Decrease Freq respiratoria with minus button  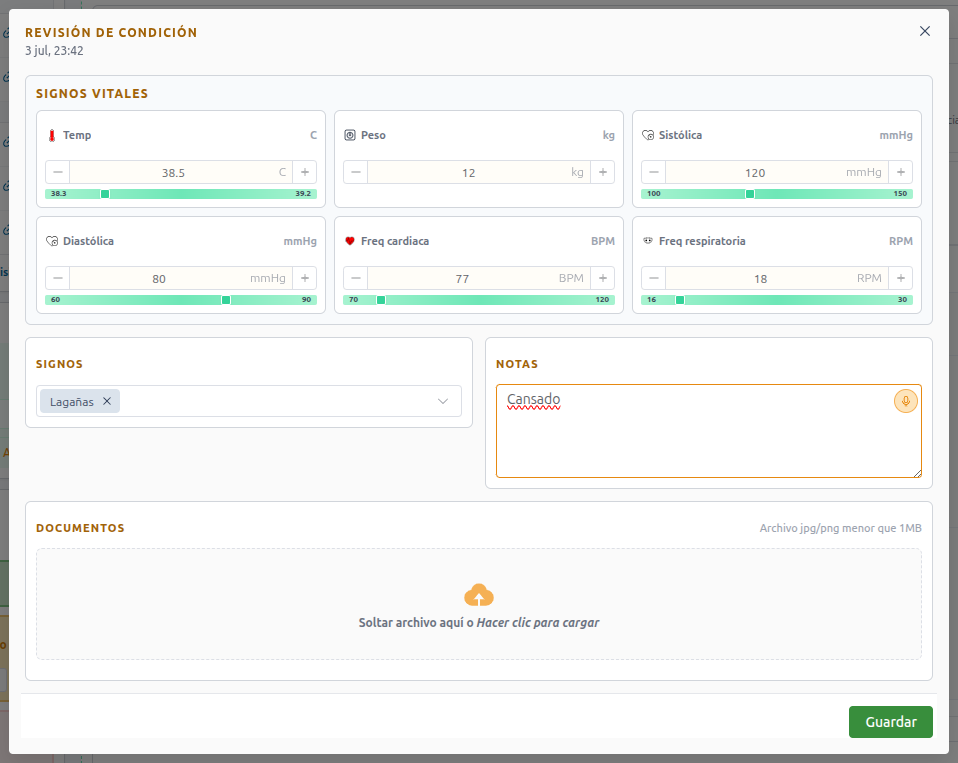coord(654,278)
